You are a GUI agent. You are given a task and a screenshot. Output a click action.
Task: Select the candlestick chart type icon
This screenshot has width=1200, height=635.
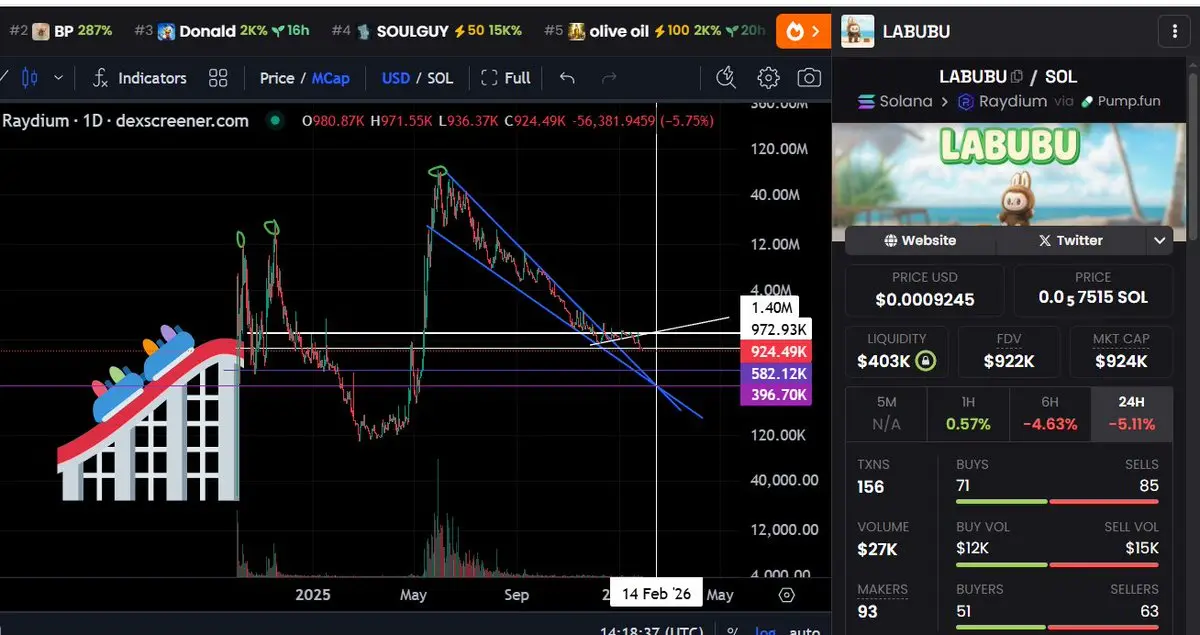[29, 77]
